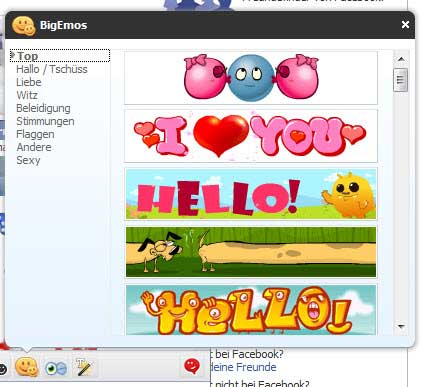Open the Flaggen category

35,134
